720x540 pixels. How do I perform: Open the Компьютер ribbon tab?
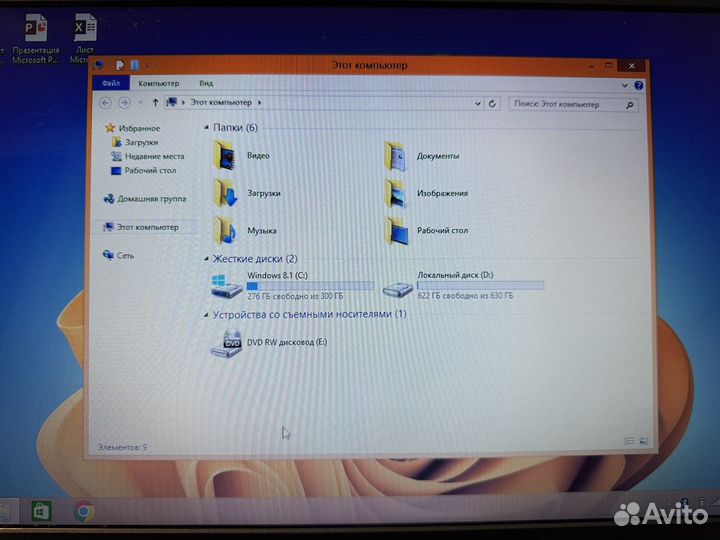[159, 83]
